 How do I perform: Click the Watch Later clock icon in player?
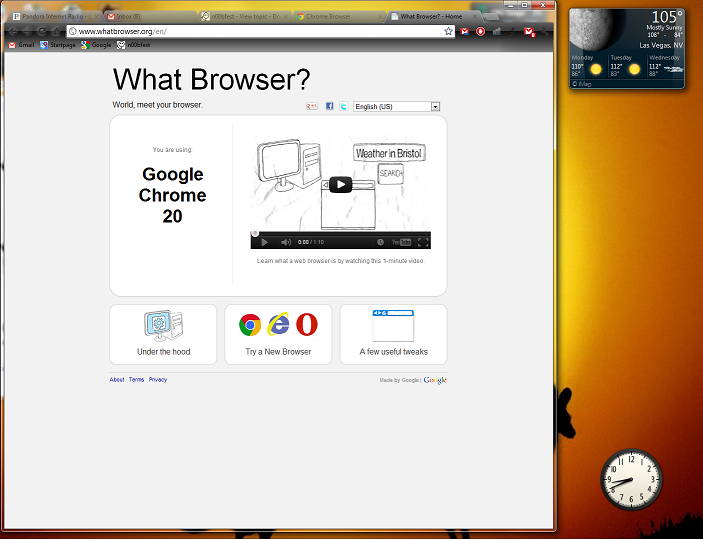coord(380,242)
